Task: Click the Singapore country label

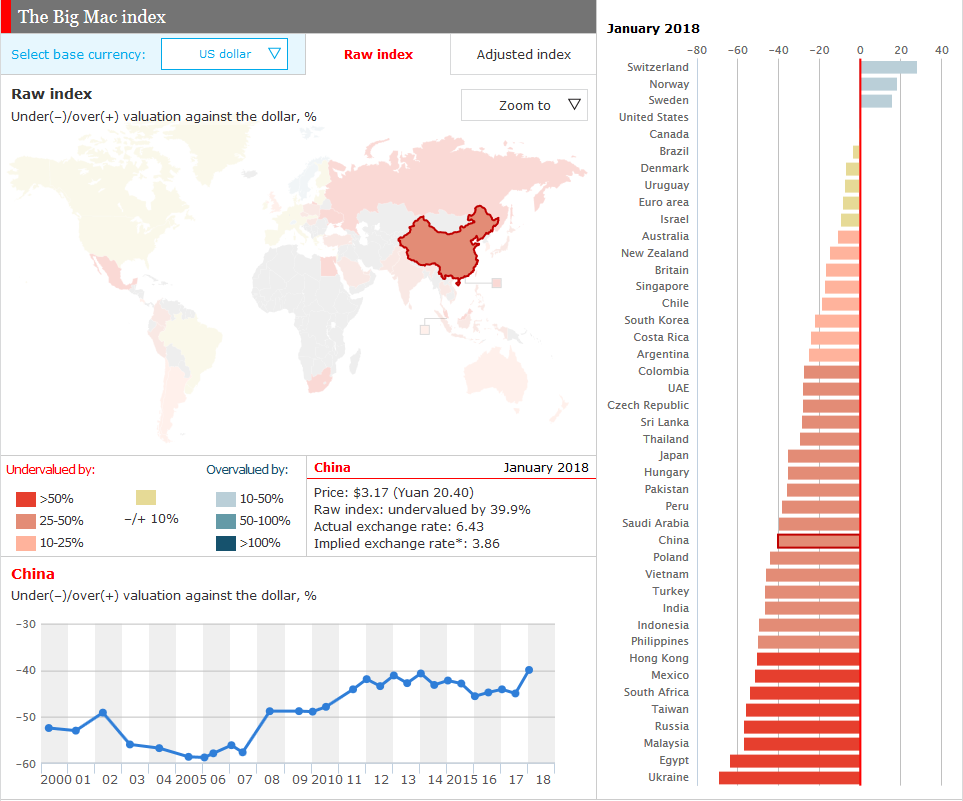Action: point(662,286)
